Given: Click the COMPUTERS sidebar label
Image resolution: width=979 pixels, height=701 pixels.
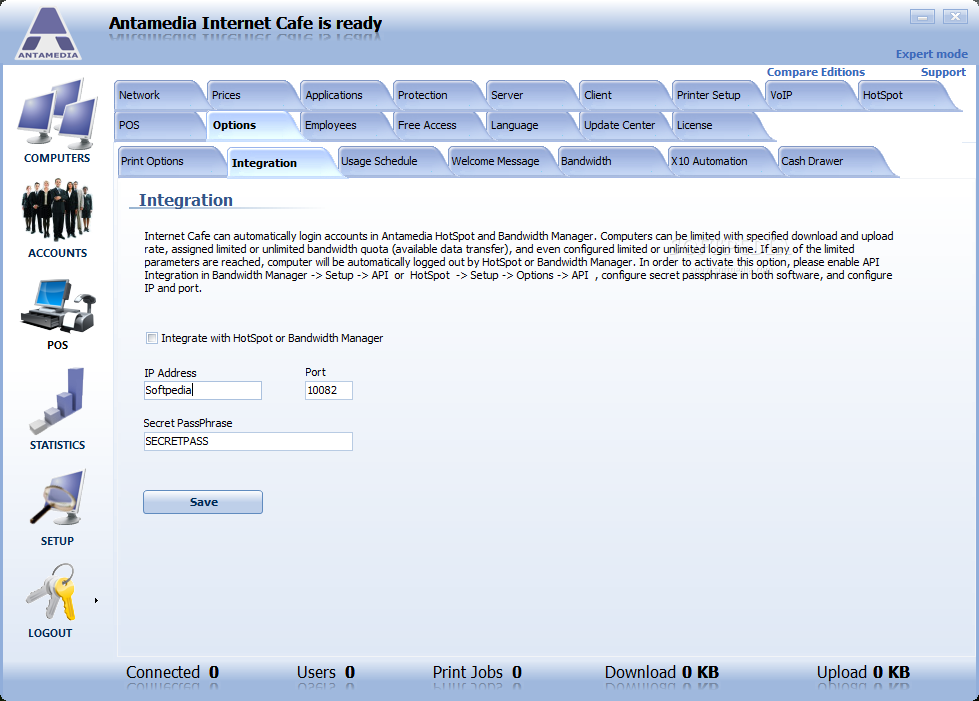Looking at the screenshot, I should point(57,158).
